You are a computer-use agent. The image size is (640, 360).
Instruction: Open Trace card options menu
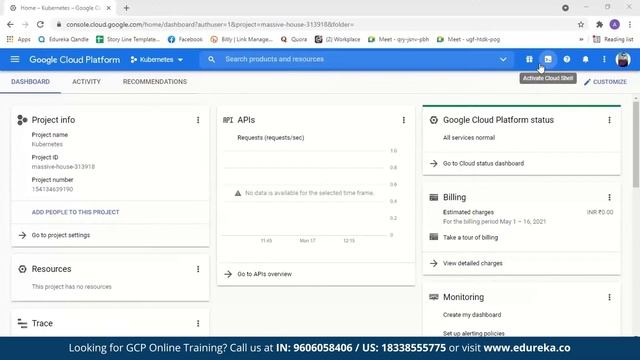198,323
